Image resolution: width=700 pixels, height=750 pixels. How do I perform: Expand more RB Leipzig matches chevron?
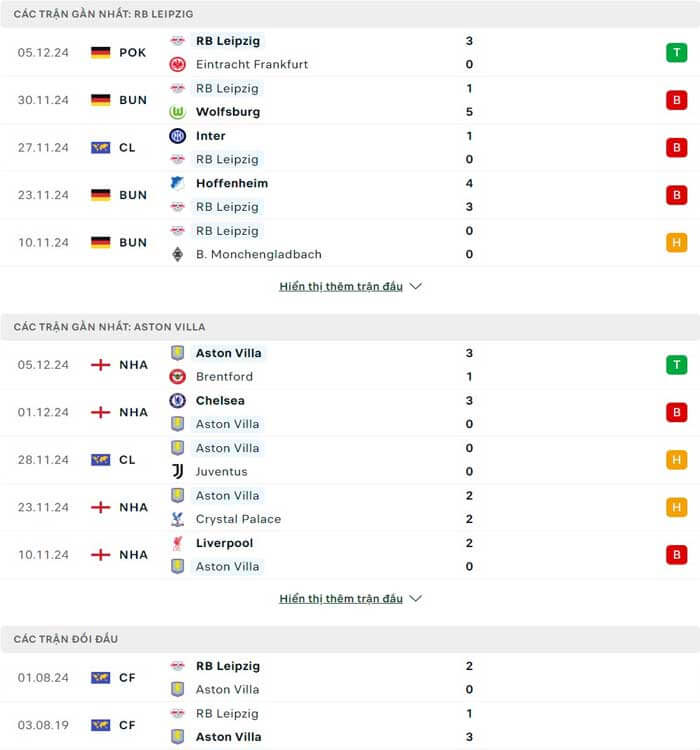[416, 286]
